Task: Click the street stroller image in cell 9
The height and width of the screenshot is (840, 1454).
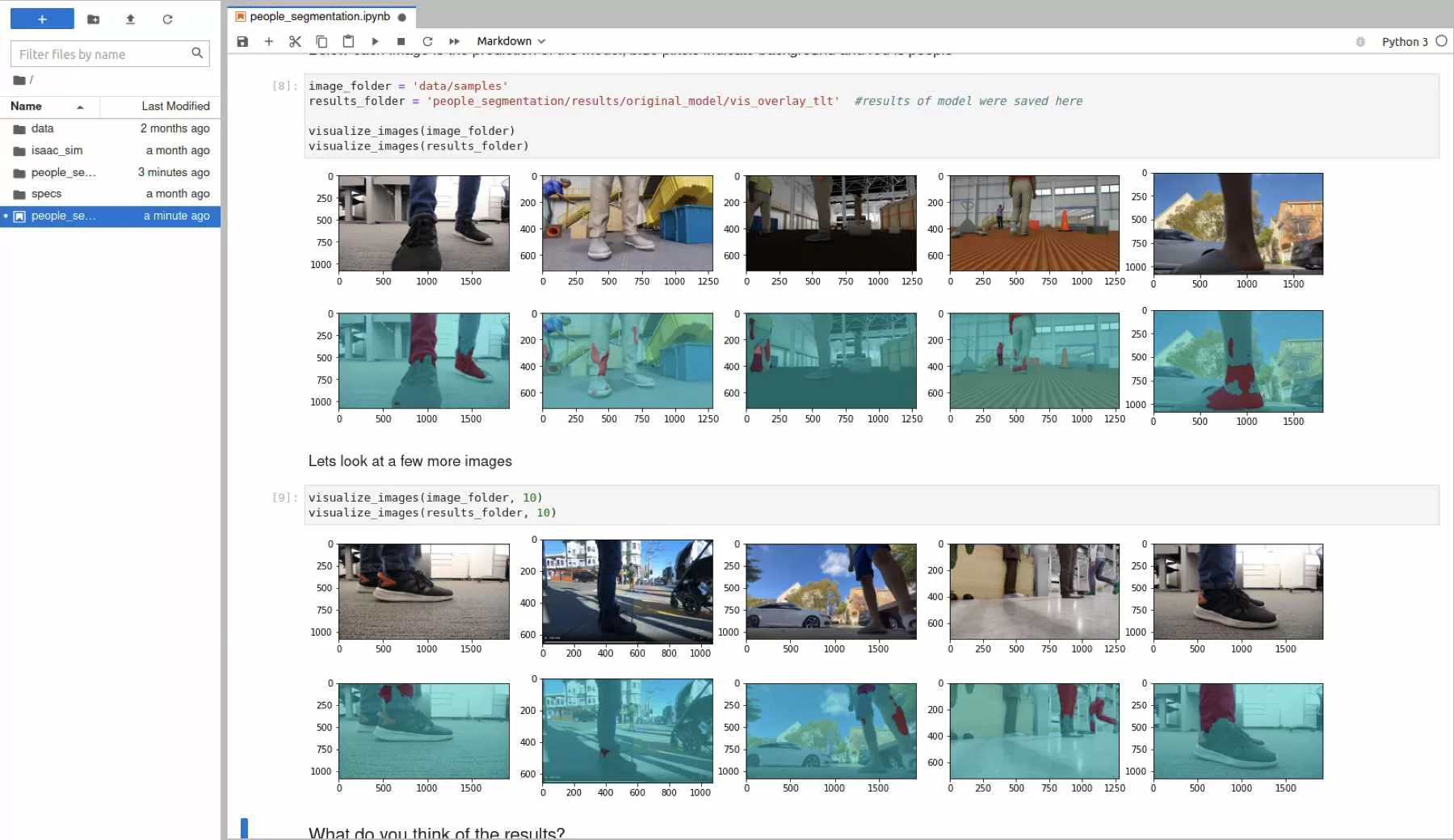Action: 628,590
